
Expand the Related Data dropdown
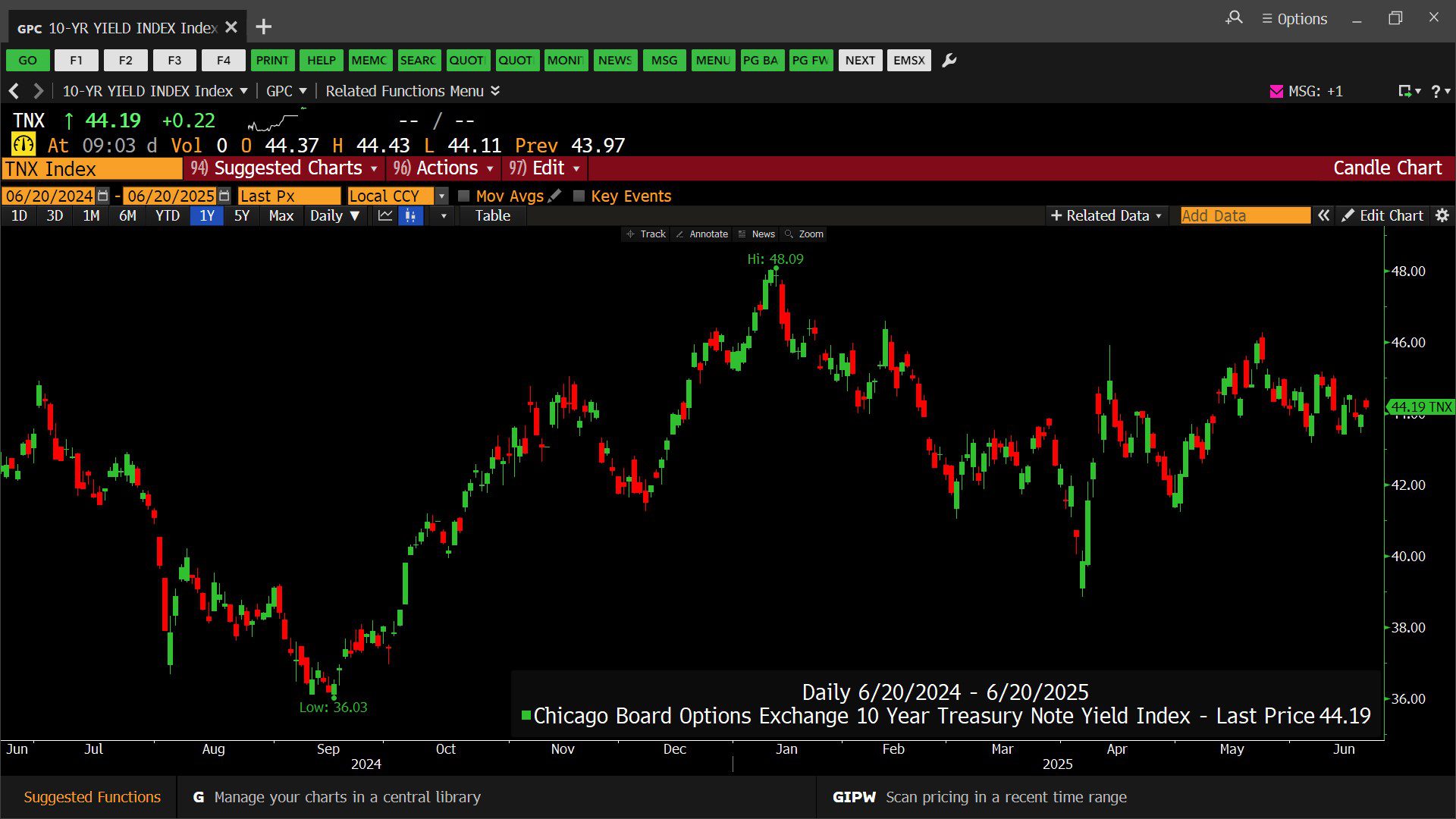pyautogui.click(x=1106, y=215)
